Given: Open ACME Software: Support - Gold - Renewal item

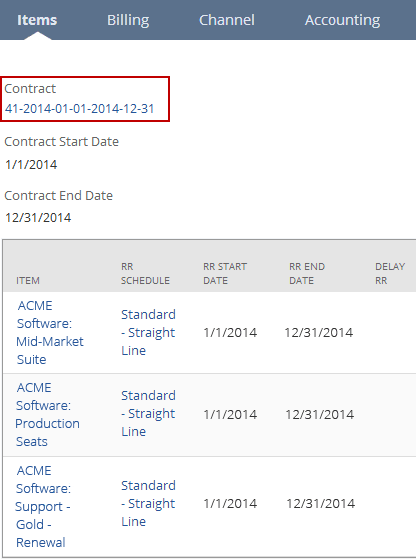Looking at the screenshot, I should [x=43, y=506].
